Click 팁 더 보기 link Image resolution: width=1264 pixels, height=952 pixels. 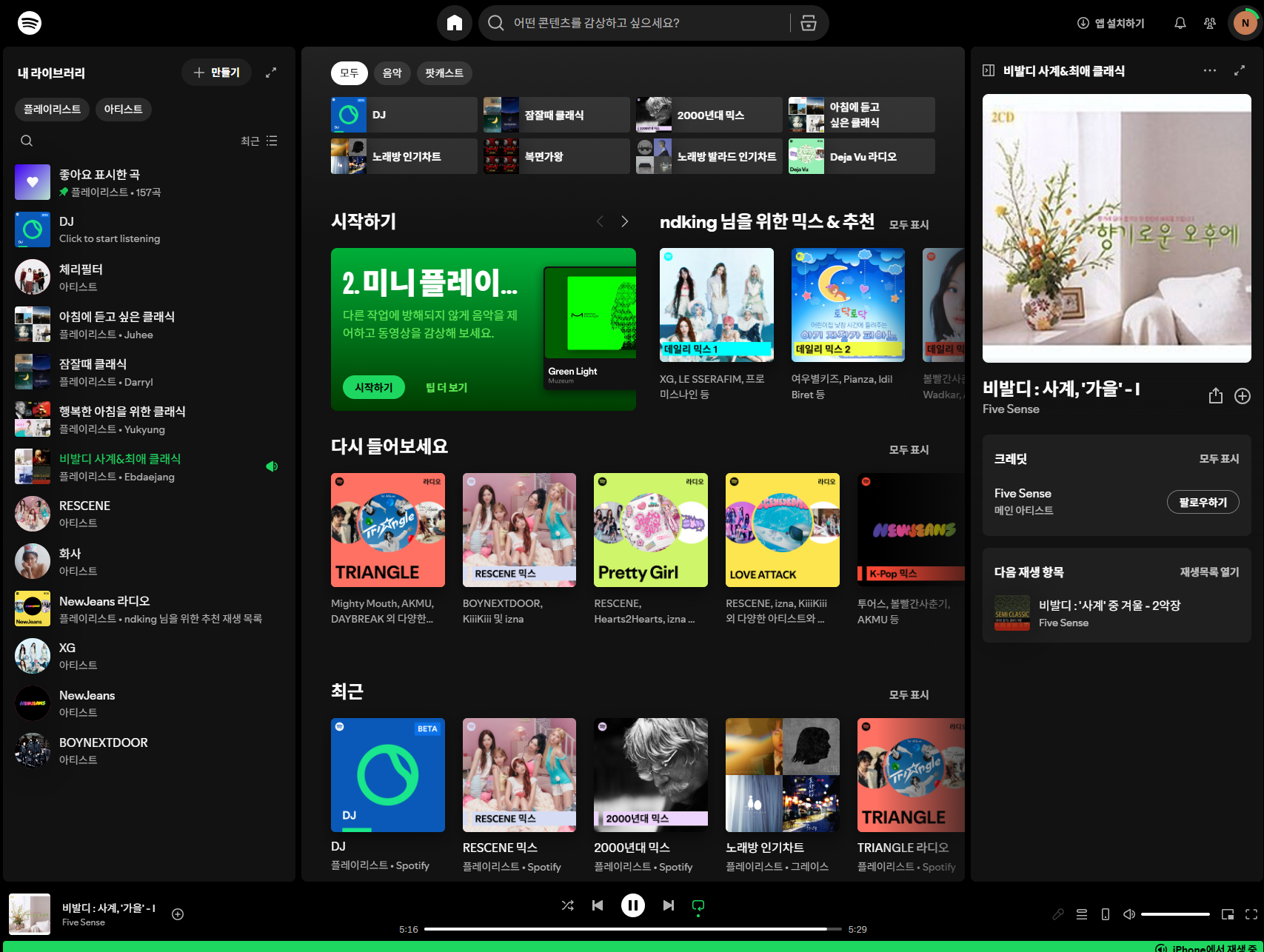[447, 387]
